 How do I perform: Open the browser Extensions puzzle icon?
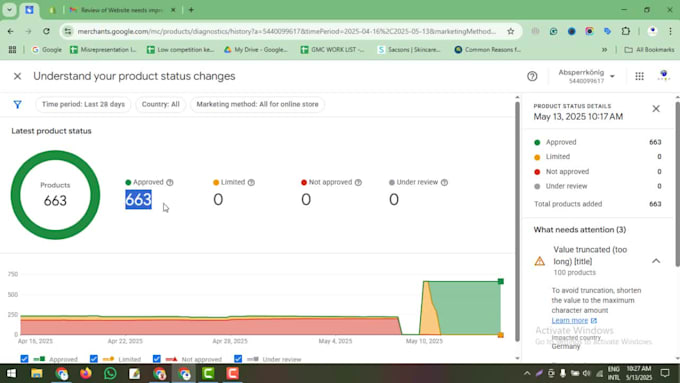point(625,31)
